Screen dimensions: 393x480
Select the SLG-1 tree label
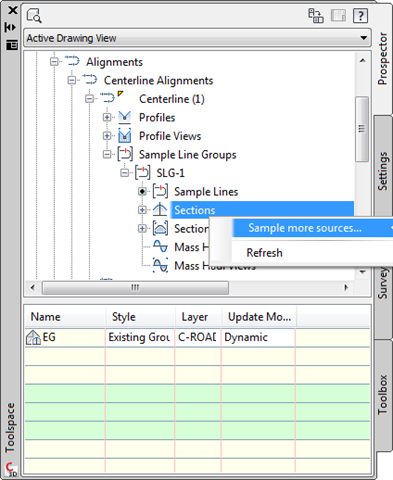tap(170, 173)
